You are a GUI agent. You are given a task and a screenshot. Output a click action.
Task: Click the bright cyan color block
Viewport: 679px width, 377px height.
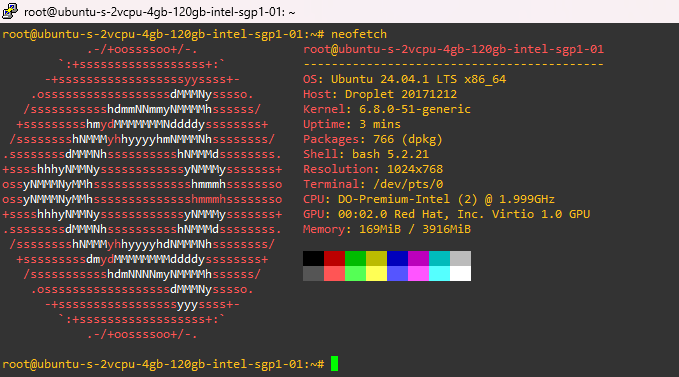click(x=440, y=274)
